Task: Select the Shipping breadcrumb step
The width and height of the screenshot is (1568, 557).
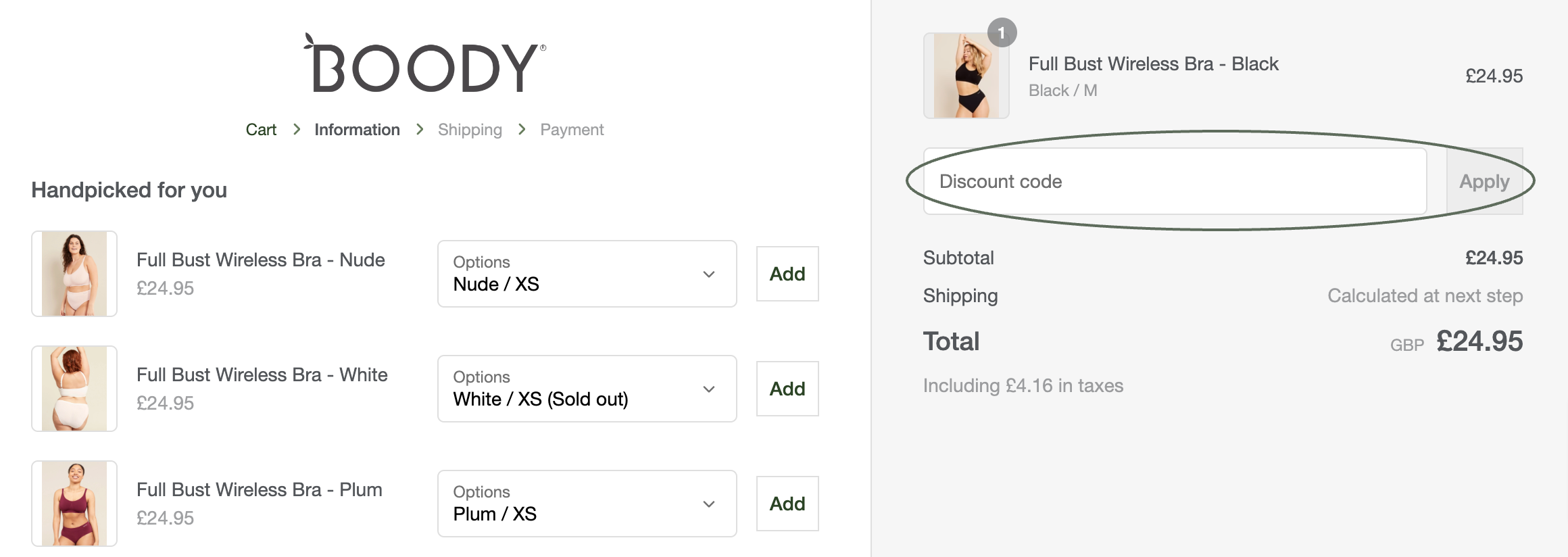Action: [x=470, y=129]
